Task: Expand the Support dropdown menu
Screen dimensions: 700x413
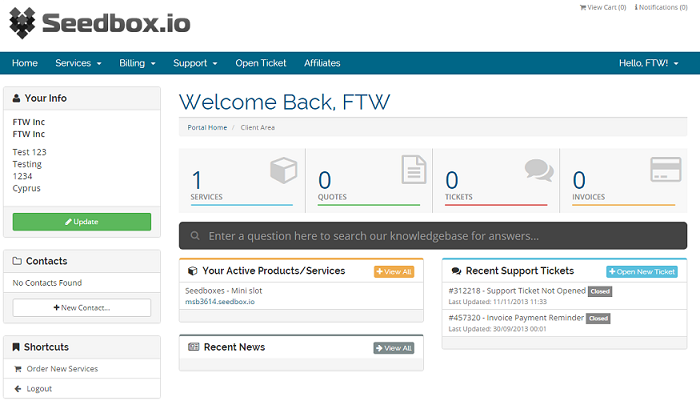Action: [x=195, y=63]
